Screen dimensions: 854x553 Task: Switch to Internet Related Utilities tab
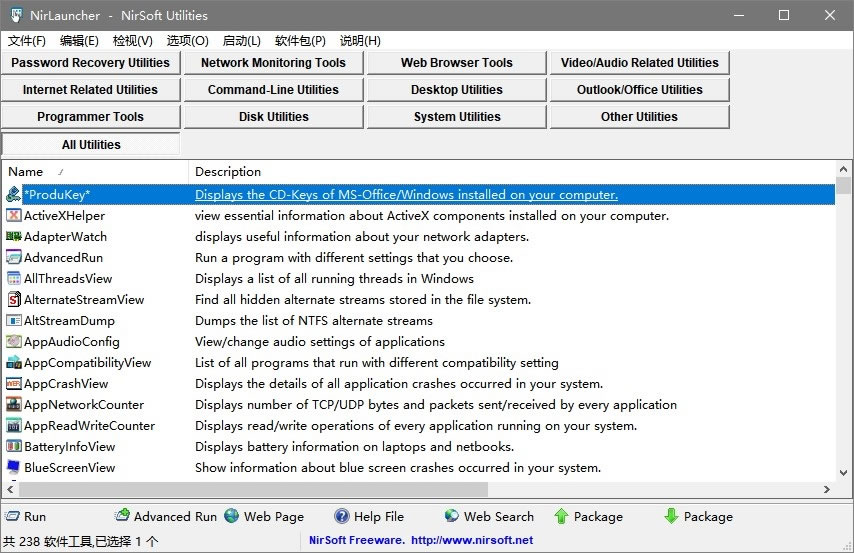pyautogui.click(x=90, y=90)
